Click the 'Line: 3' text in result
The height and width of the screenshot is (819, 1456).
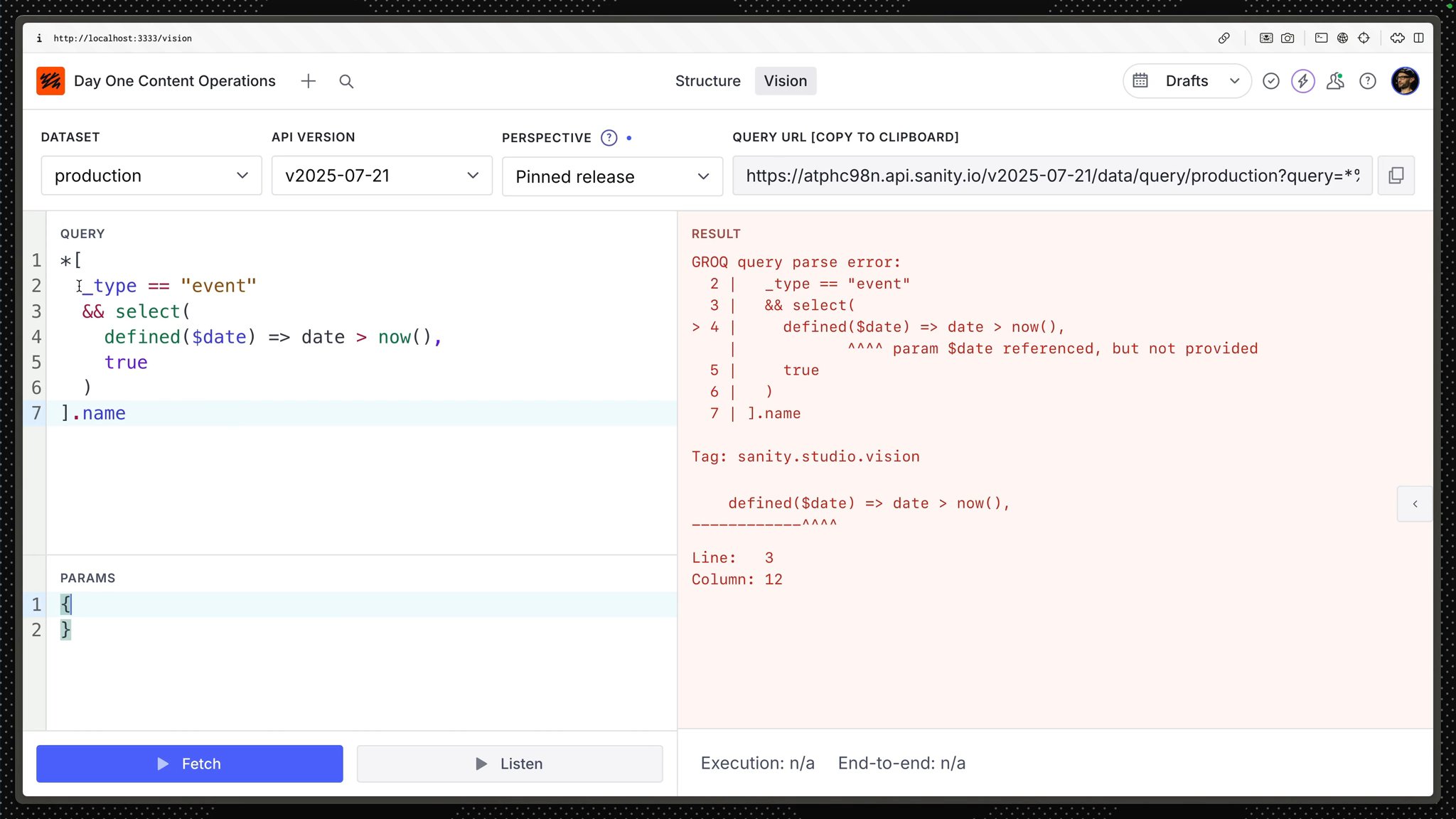[733, 558]
